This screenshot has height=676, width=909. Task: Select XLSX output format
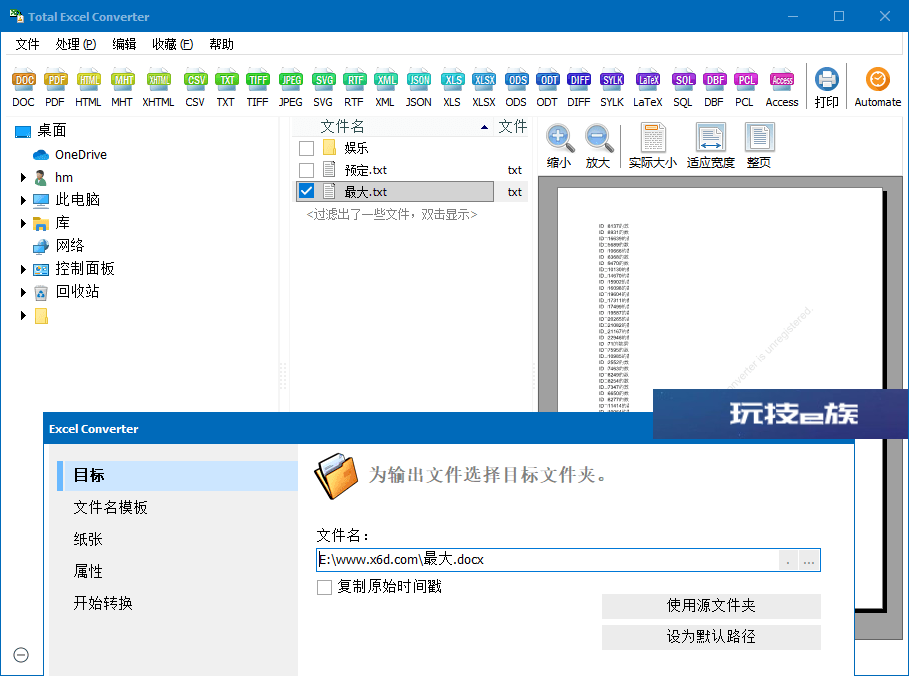tap(483, 87)
